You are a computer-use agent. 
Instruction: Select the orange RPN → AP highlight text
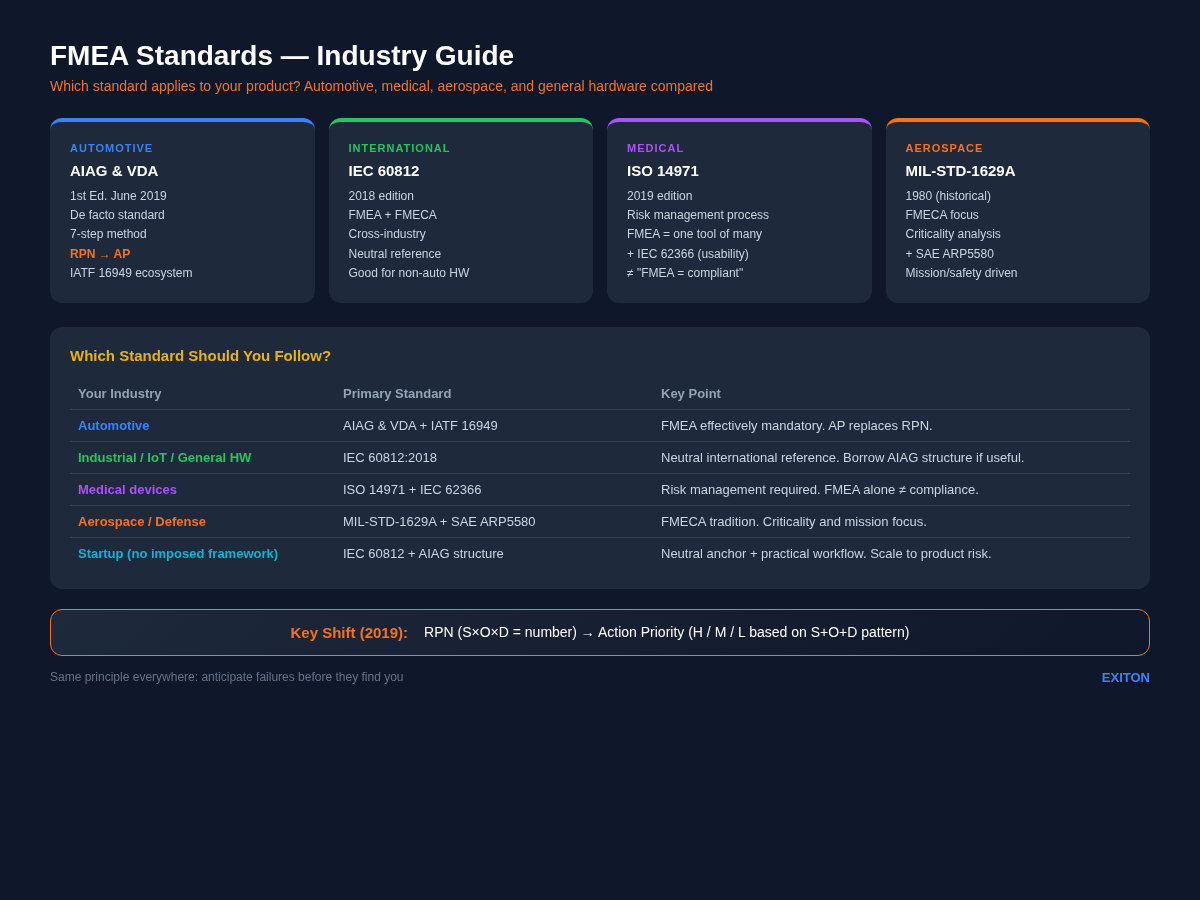coord(99,253)
